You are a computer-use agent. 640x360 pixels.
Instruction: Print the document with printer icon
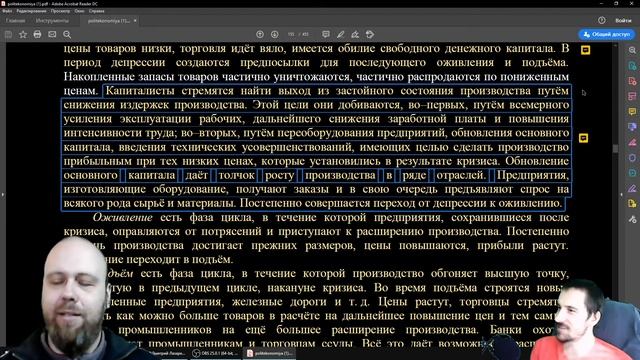point(37,35)
